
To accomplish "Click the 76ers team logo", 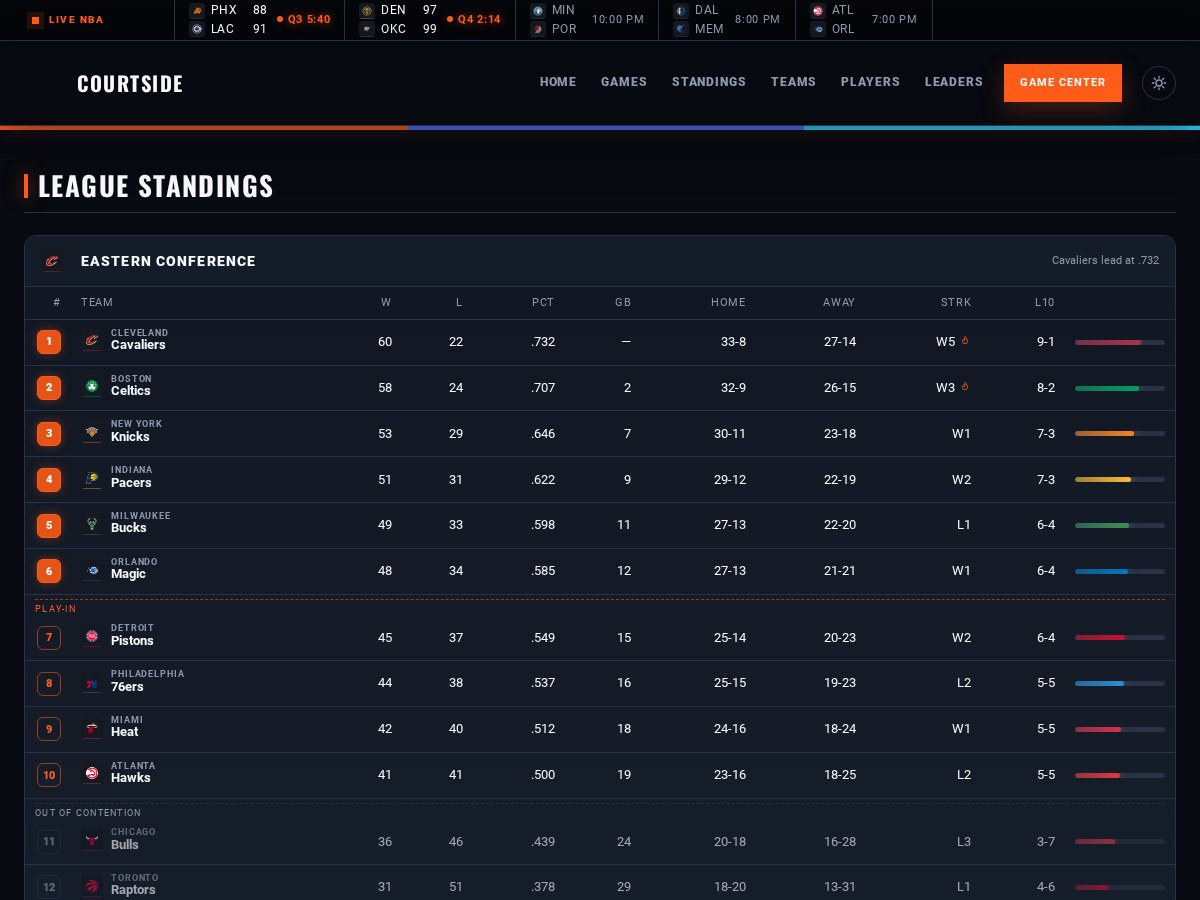I will tap(92, 683).
